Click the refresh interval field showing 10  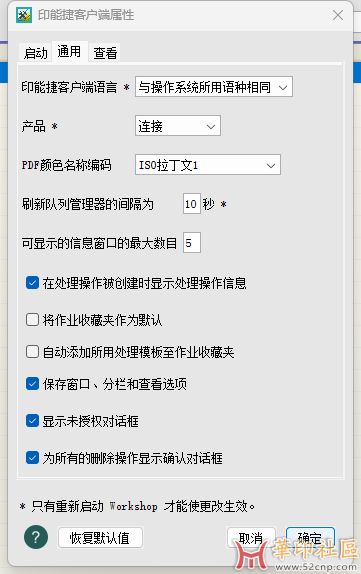coord(191,204)
